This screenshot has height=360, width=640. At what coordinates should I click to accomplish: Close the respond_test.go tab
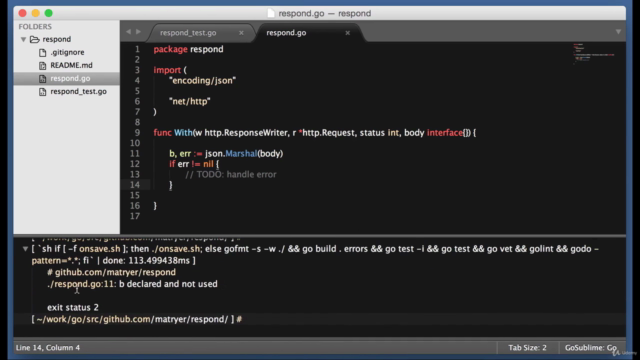241,33
